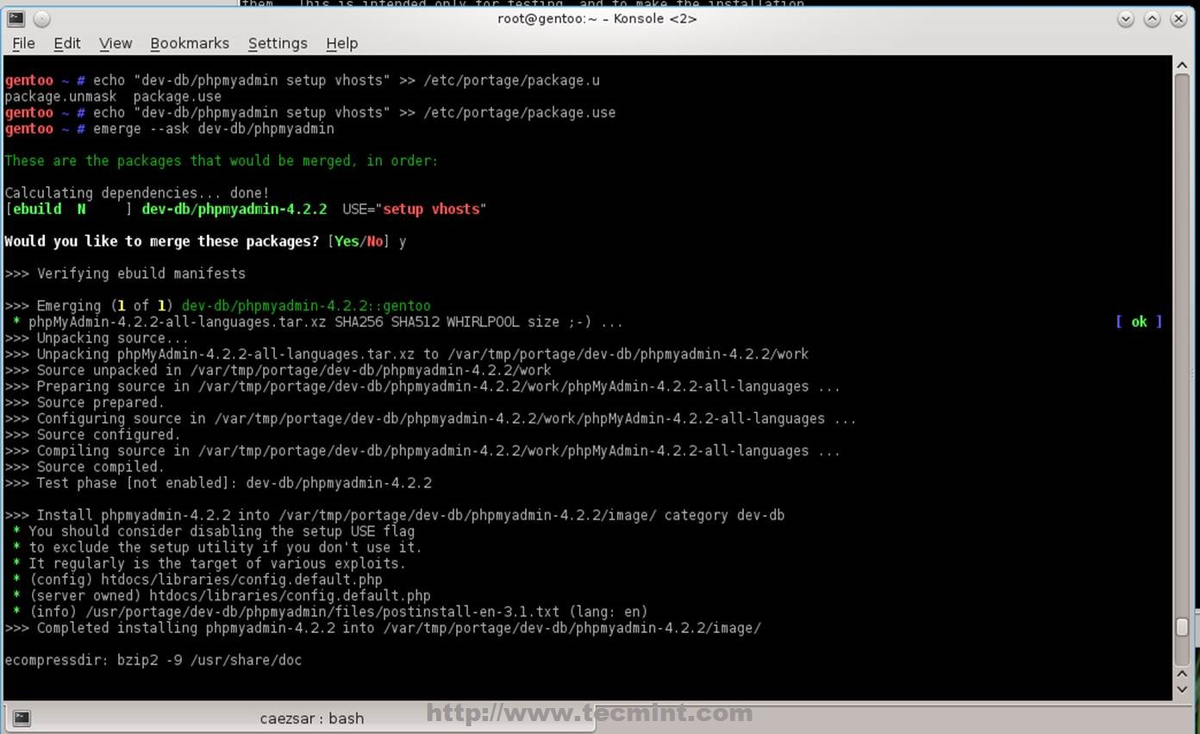The image size is (1200, 734).
Task: Open the File menu
Action: (23, 43)
